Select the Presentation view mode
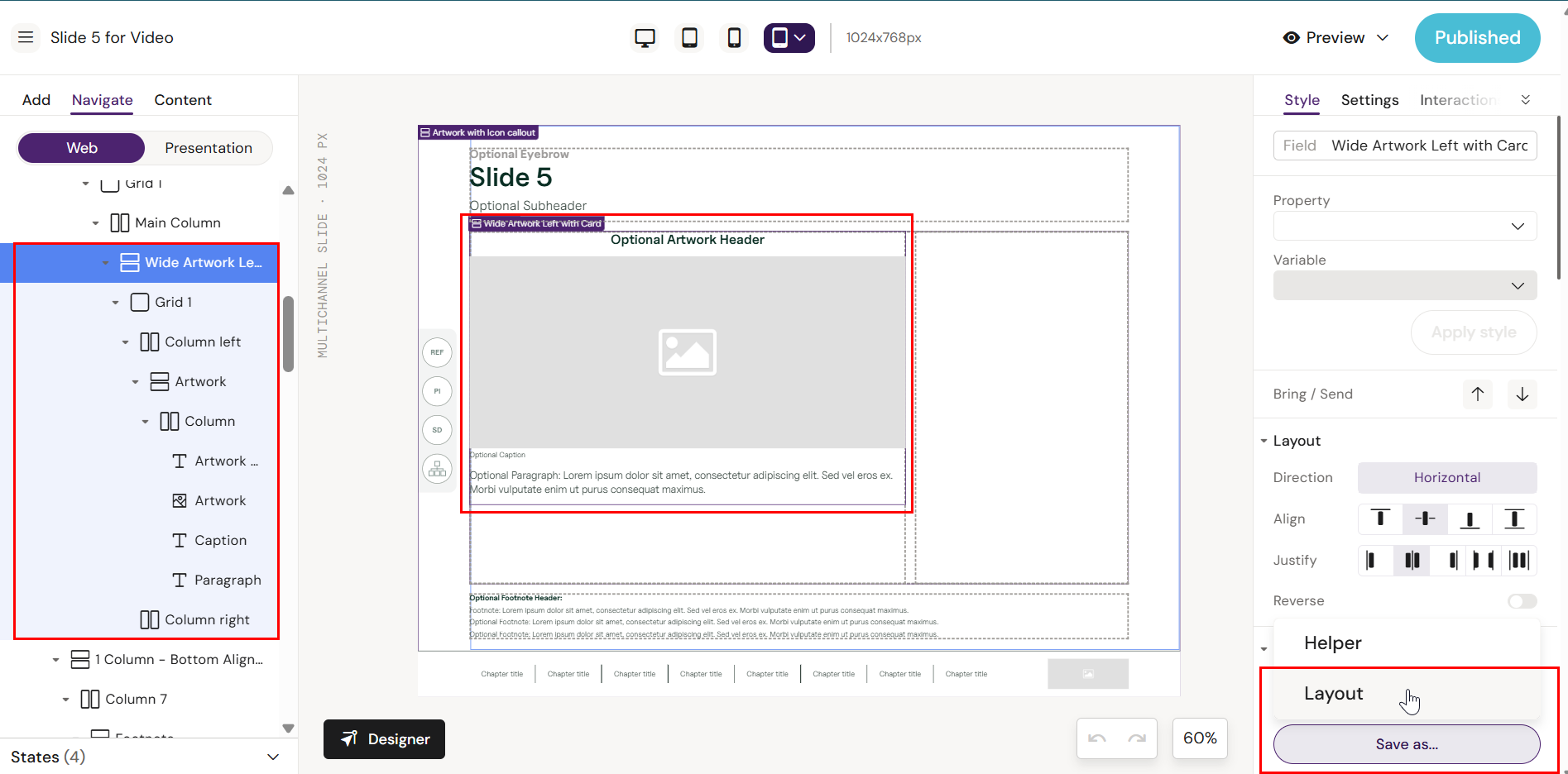 coord(209,148)
